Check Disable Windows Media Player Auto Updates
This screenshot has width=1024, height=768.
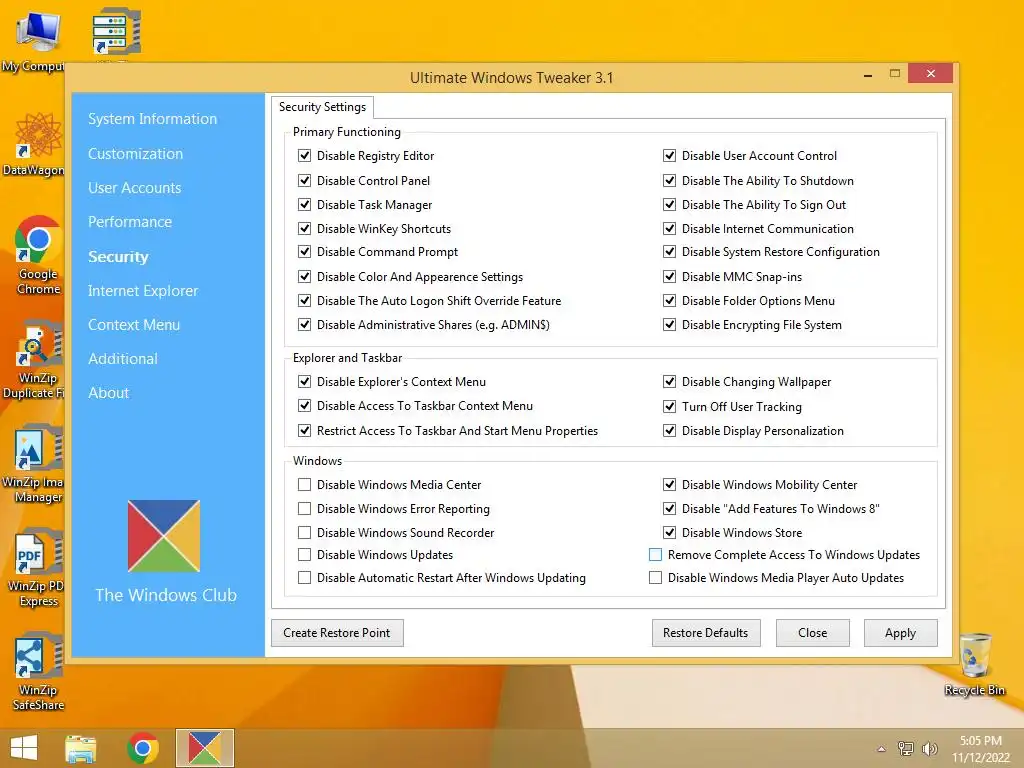click(656, 577)
